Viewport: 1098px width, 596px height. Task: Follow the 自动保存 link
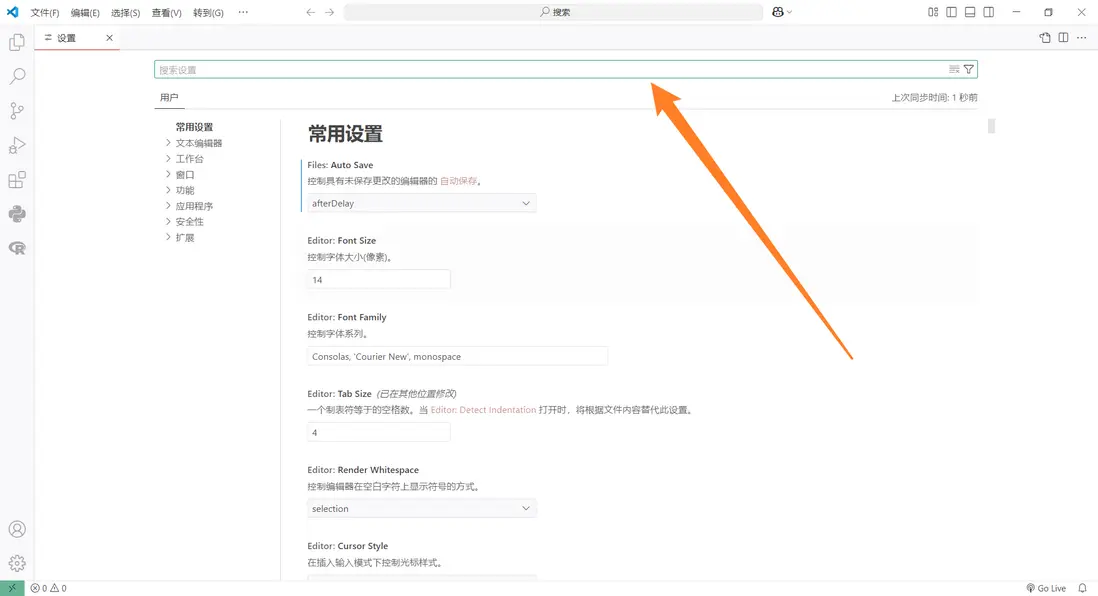(x=459, y=181)
